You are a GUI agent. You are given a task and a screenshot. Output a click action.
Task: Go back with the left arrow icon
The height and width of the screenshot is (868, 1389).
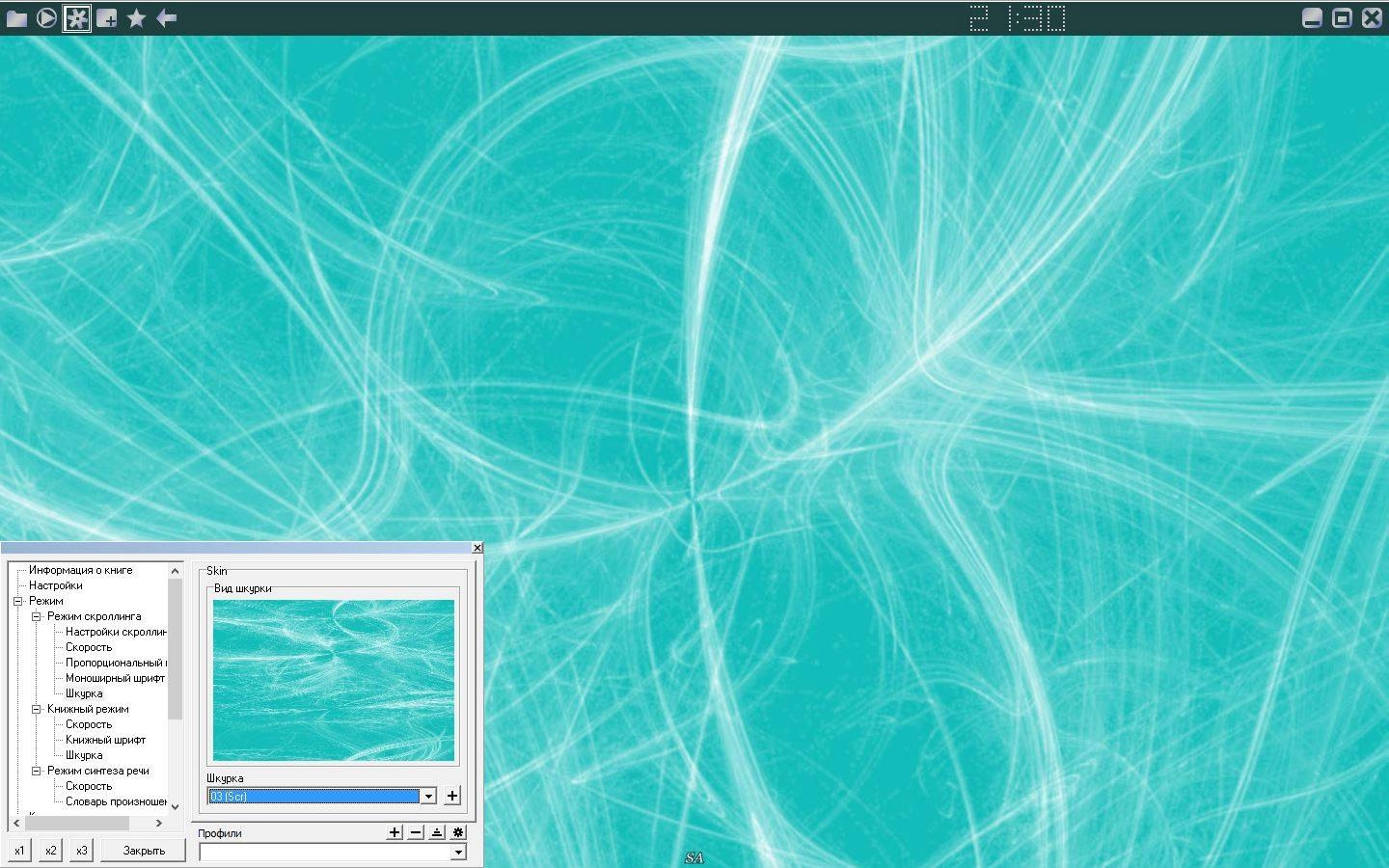coord(167,18)
